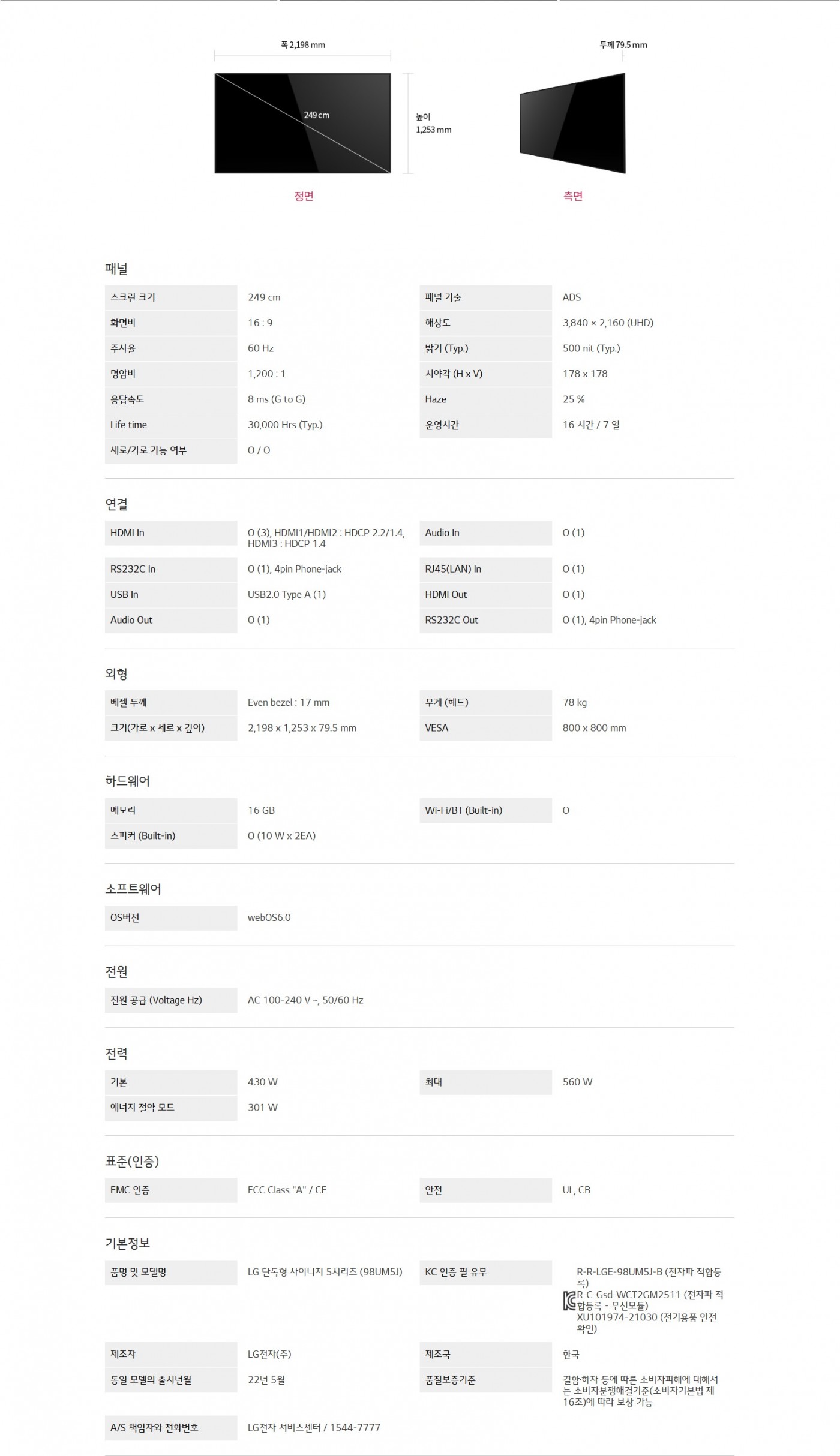Click the HDMI In specification label
This screenshot has height=1456, width=840.
pos(127,533)
